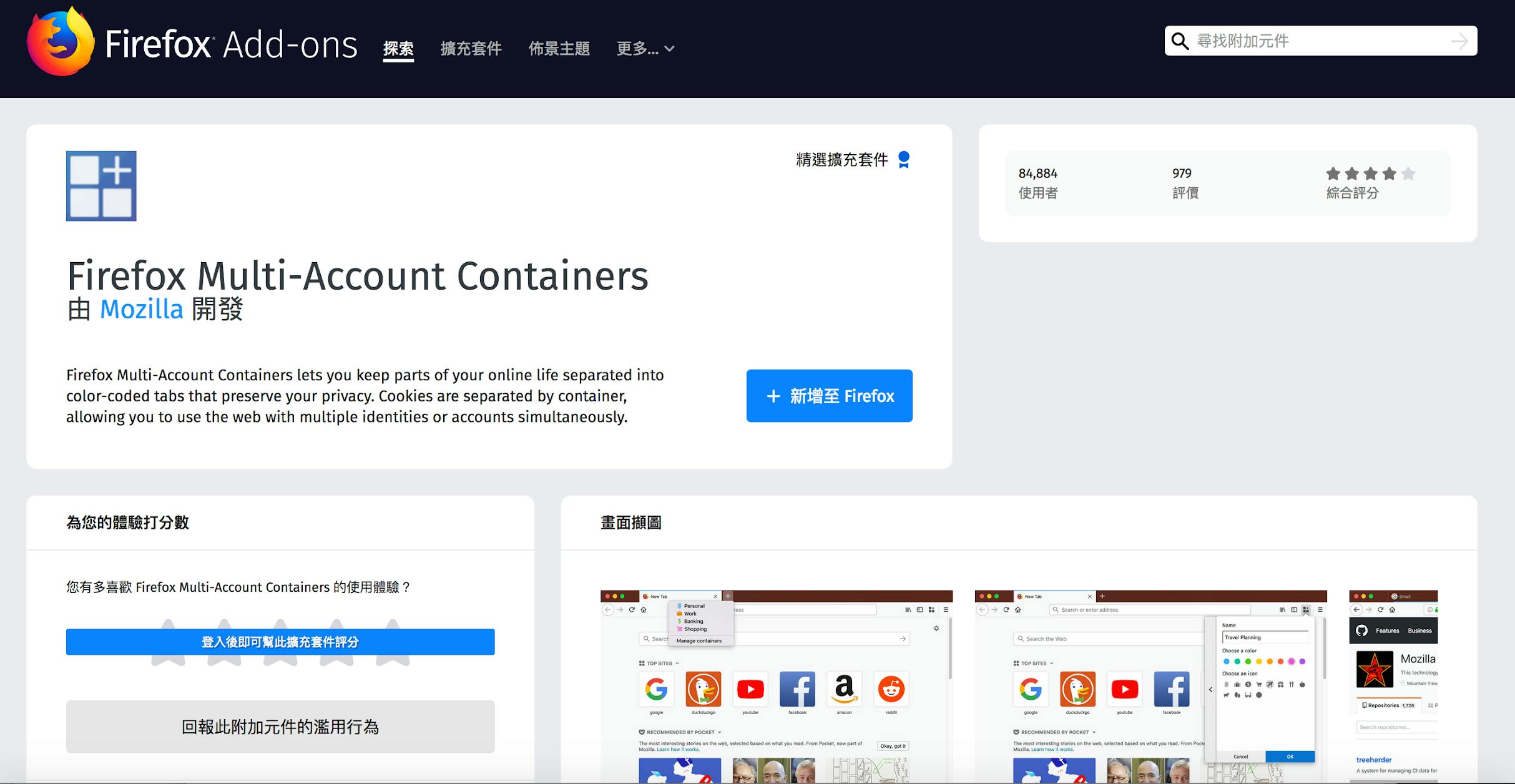Open the second screenshot with Travel Planning dialog
Viewport: 1515px width, 784px height.
click(1150, 687)
